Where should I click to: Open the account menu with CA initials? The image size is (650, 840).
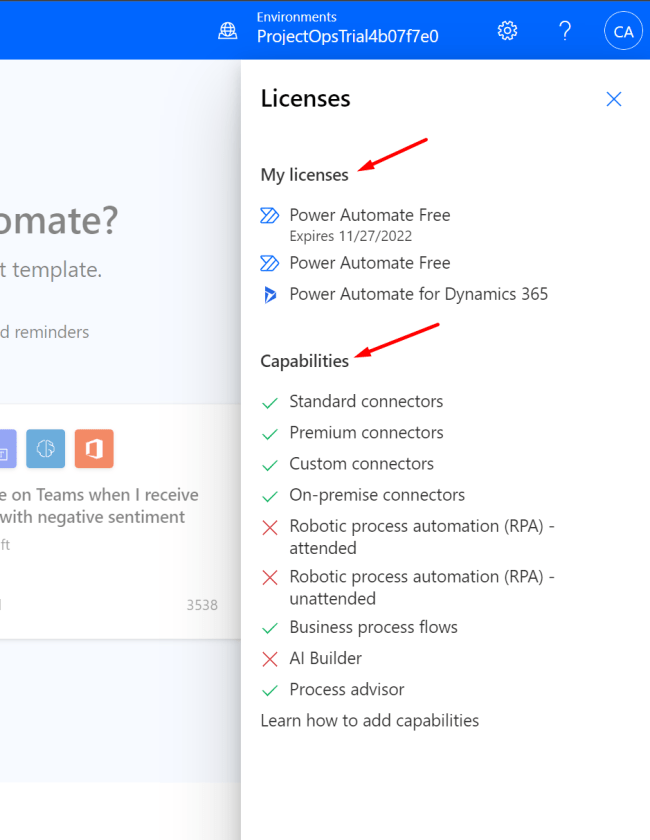[623, 31]
